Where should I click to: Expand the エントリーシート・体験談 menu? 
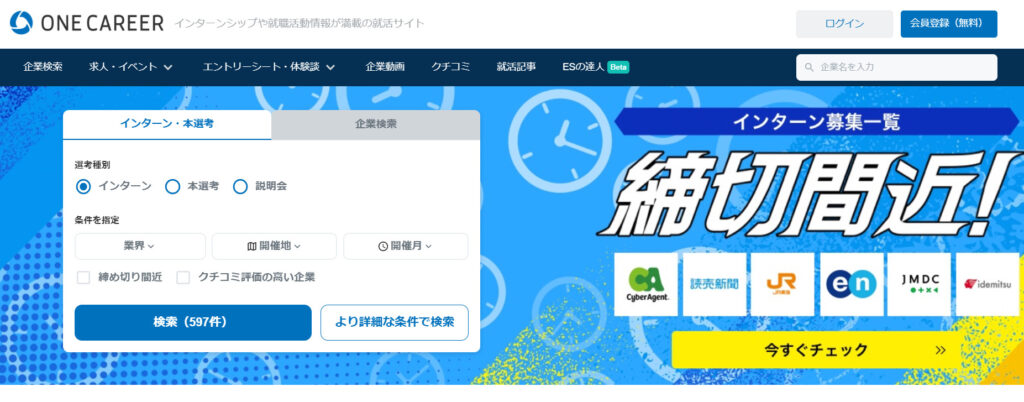[269, 67]
